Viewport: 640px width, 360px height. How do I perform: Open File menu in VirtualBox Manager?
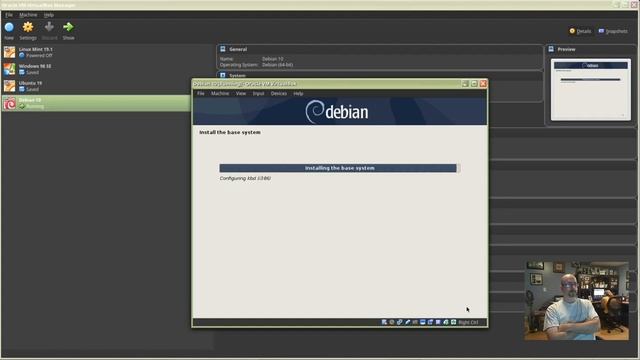coord(9,15)
